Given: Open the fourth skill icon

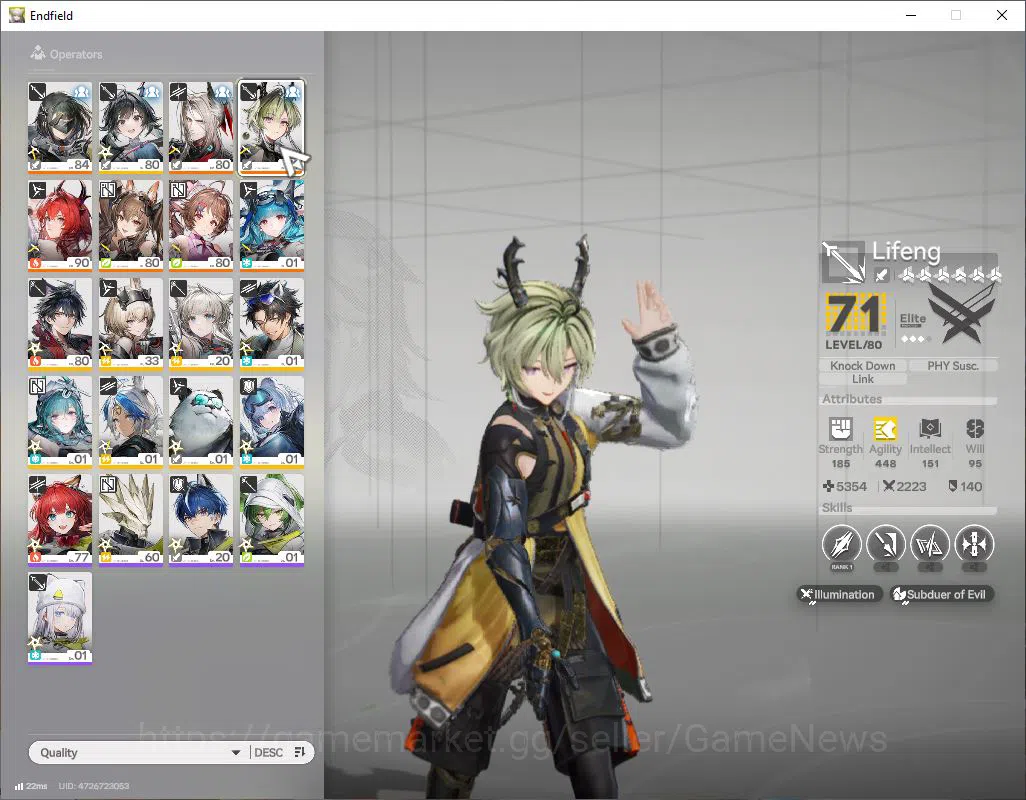Looking at the screenshot, I should [974, 545].
